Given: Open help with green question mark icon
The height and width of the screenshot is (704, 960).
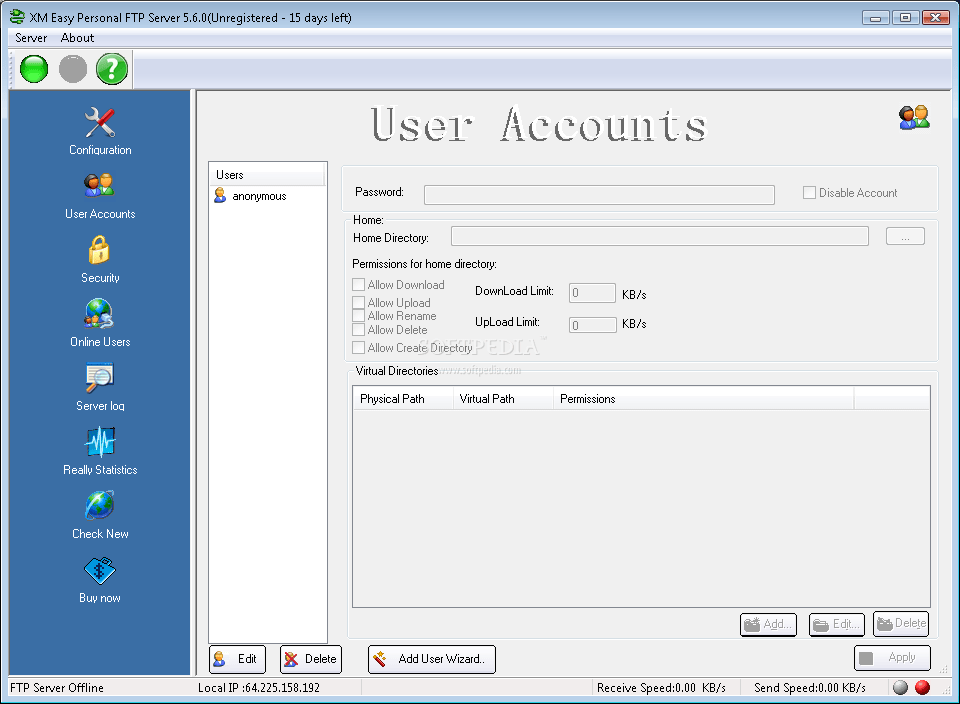Looking at the screenshot, I should point(112,69).
